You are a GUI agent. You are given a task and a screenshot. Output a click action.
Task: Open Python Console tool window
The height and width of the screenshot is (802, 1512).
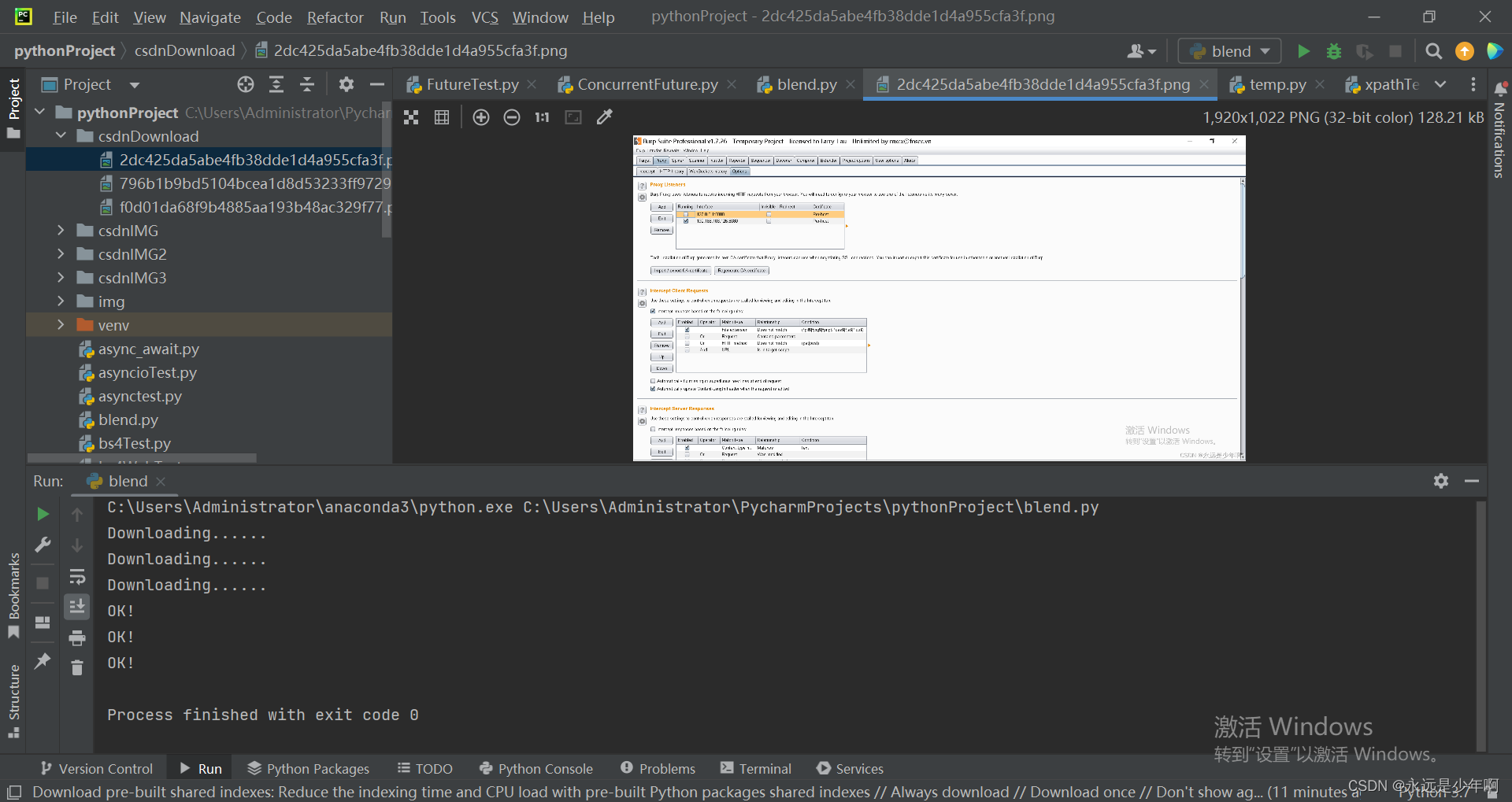click(536, 768)
